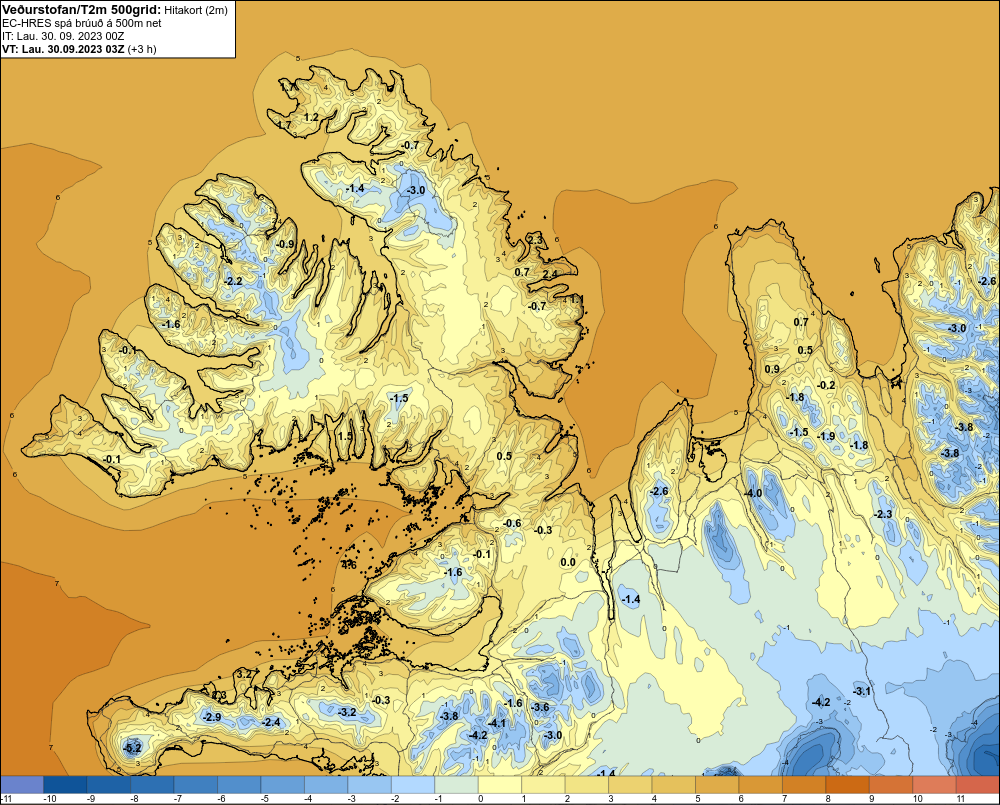
Task: Click the legend swatch between -11 and -10
Action: point(22,785)
